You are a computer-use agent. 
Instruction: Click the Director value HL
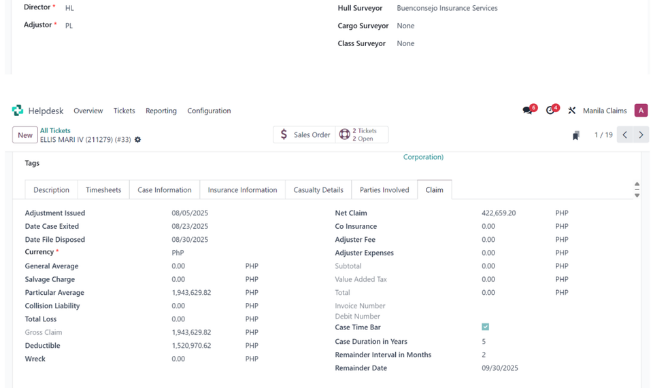(x=69, y=8)
